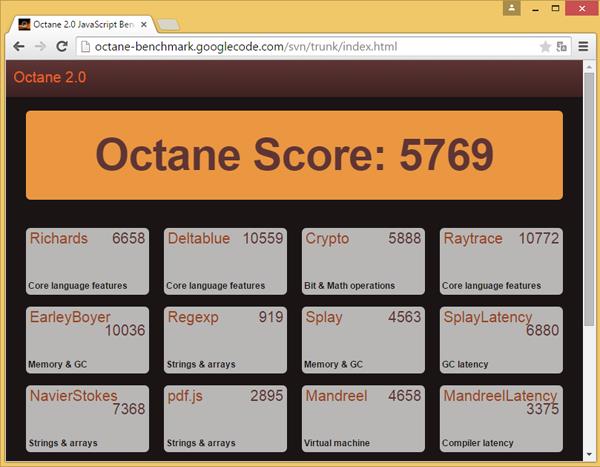The image size is (600, 467).
Task: Select the Splay result tile
Action: click(x=363, y=340)
